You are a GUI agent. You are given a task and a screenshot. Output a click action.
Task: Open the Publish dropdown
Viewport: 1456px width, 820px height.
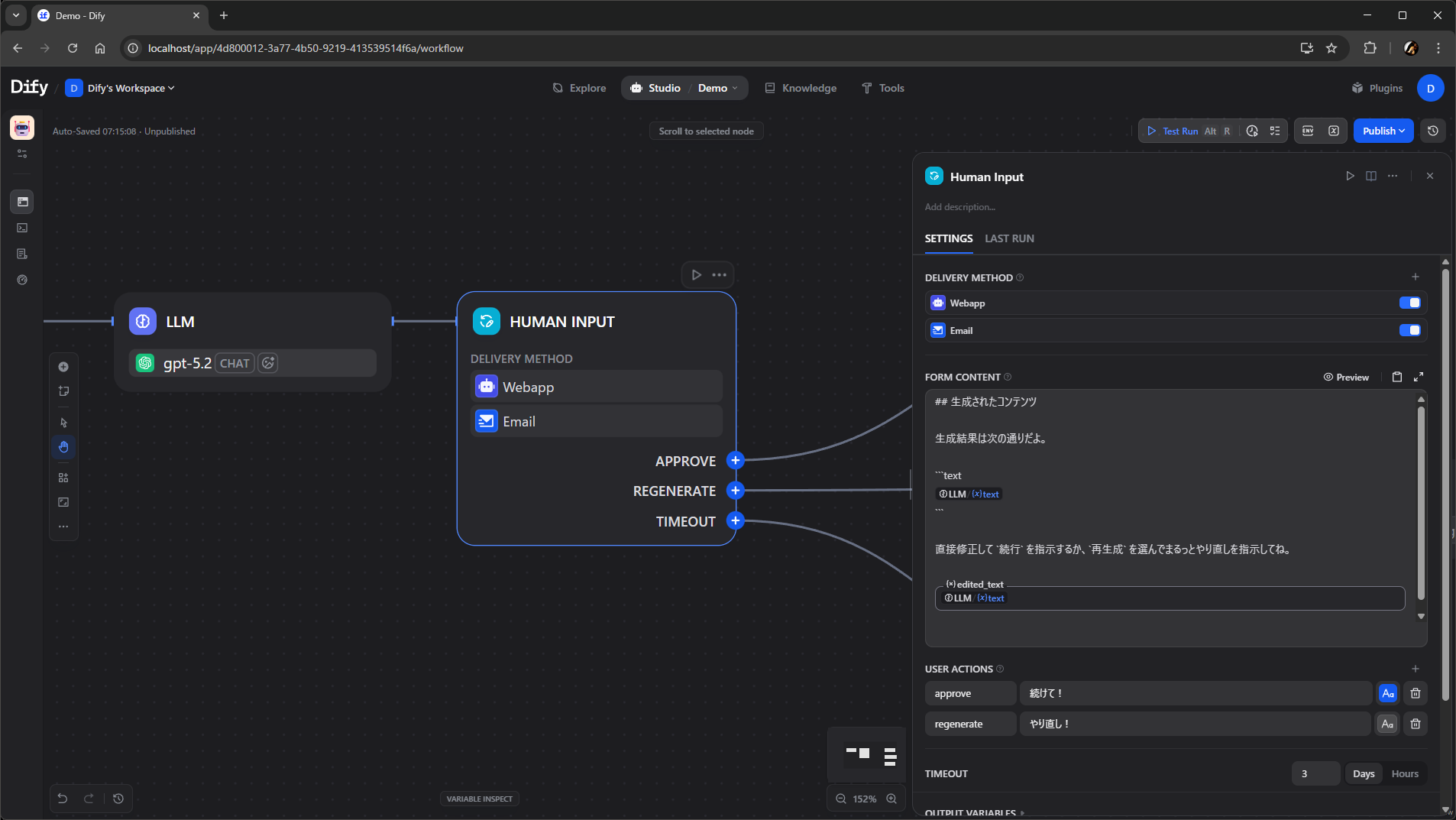pyautogui.click(x=1383, y=131)
